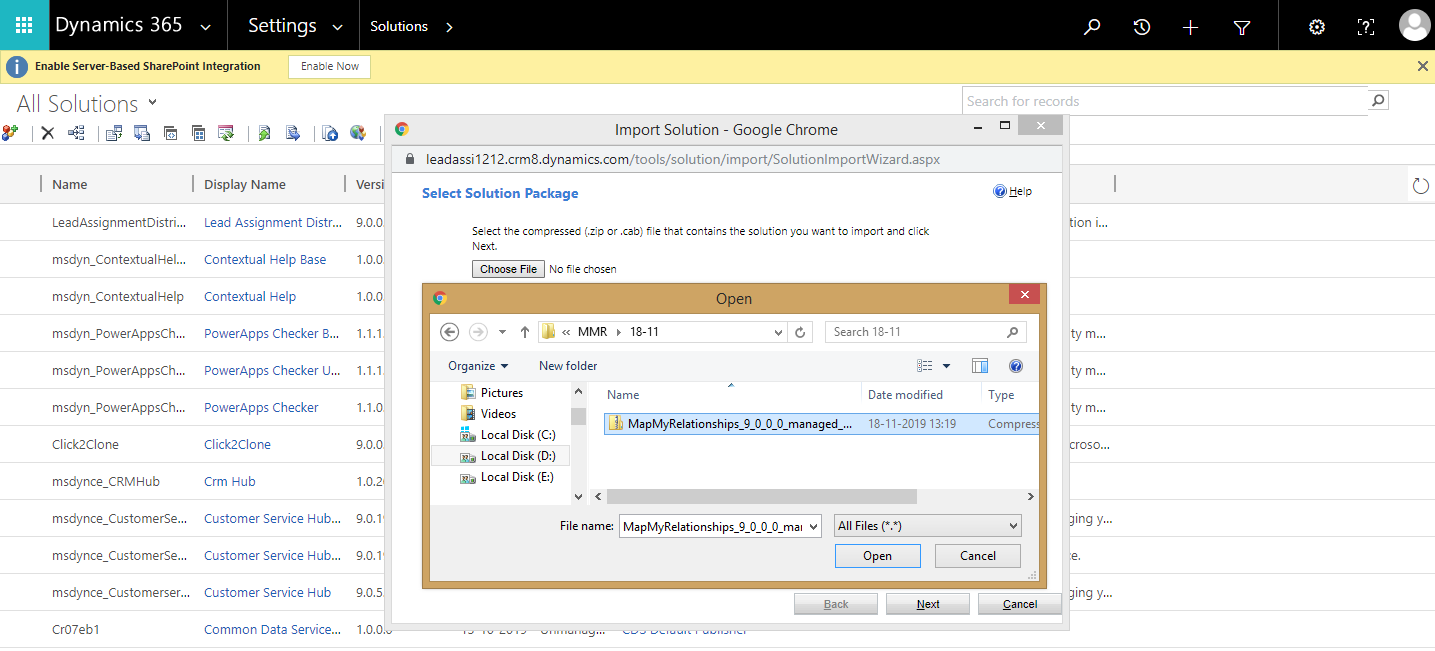Viewport: 1435px width, 651px height.
Task: Open the search magnifier in top bar
Action: 1092,27
